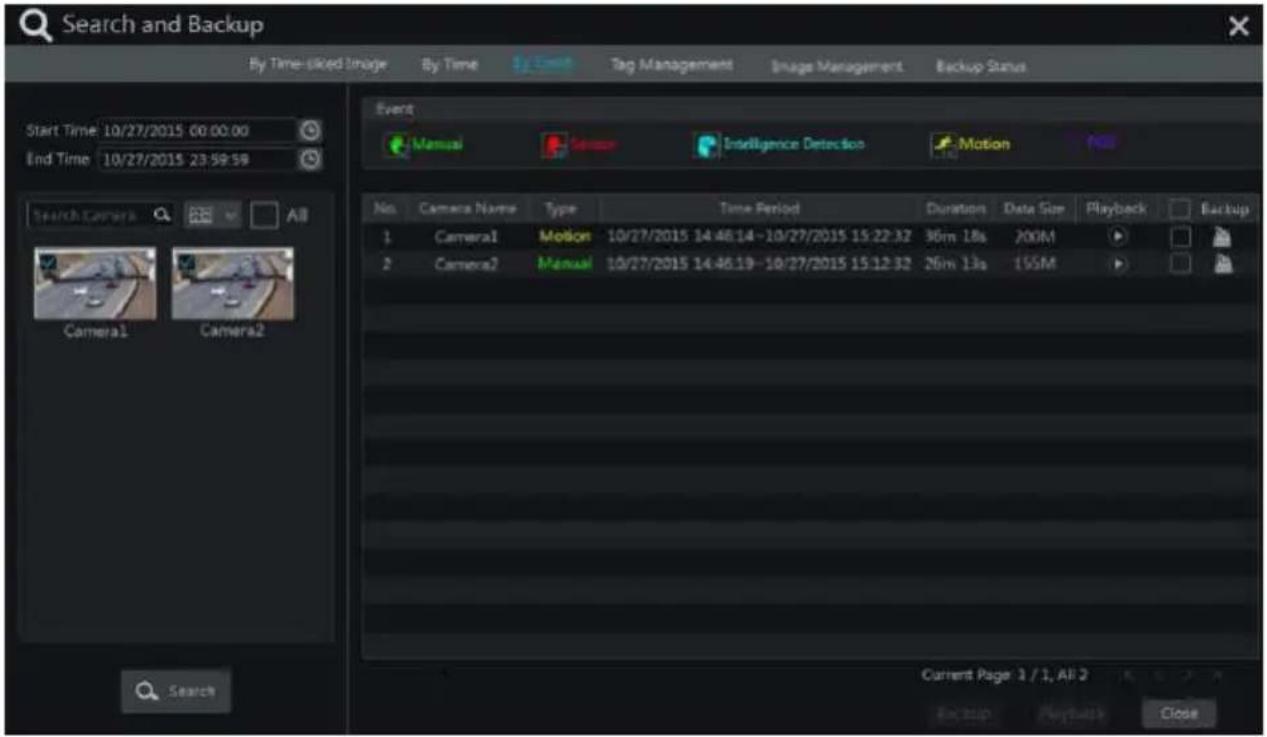Viewport: 1267px width, 737px height.
Task: Select the Camera1 preview thumbnail
Action: coord(95,284)
